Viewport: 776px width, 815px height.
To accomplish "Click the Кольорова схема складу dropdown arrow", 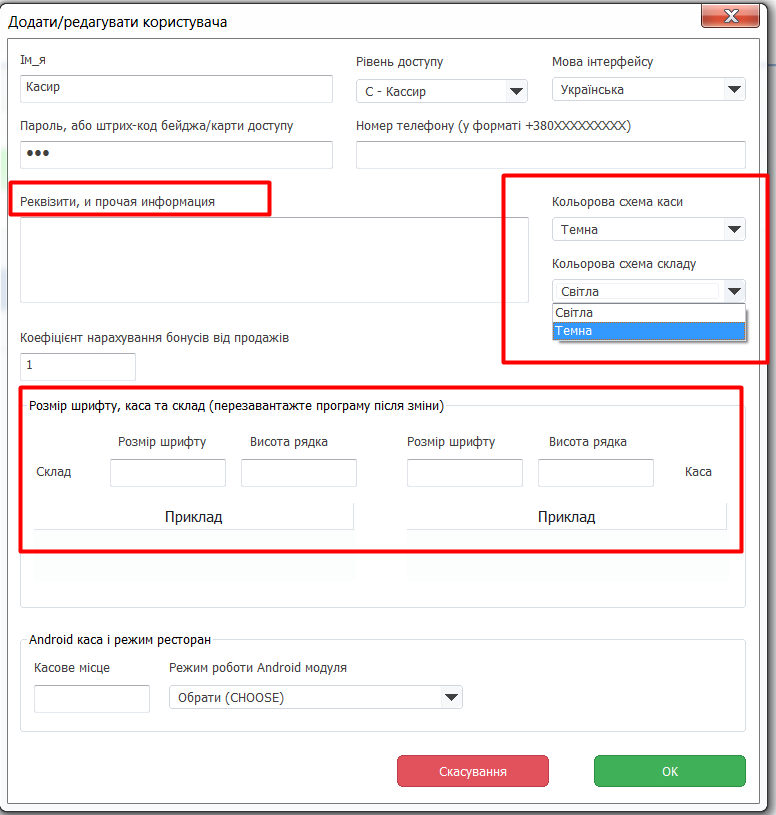I will pyautogui.click(x=734, y=291).
